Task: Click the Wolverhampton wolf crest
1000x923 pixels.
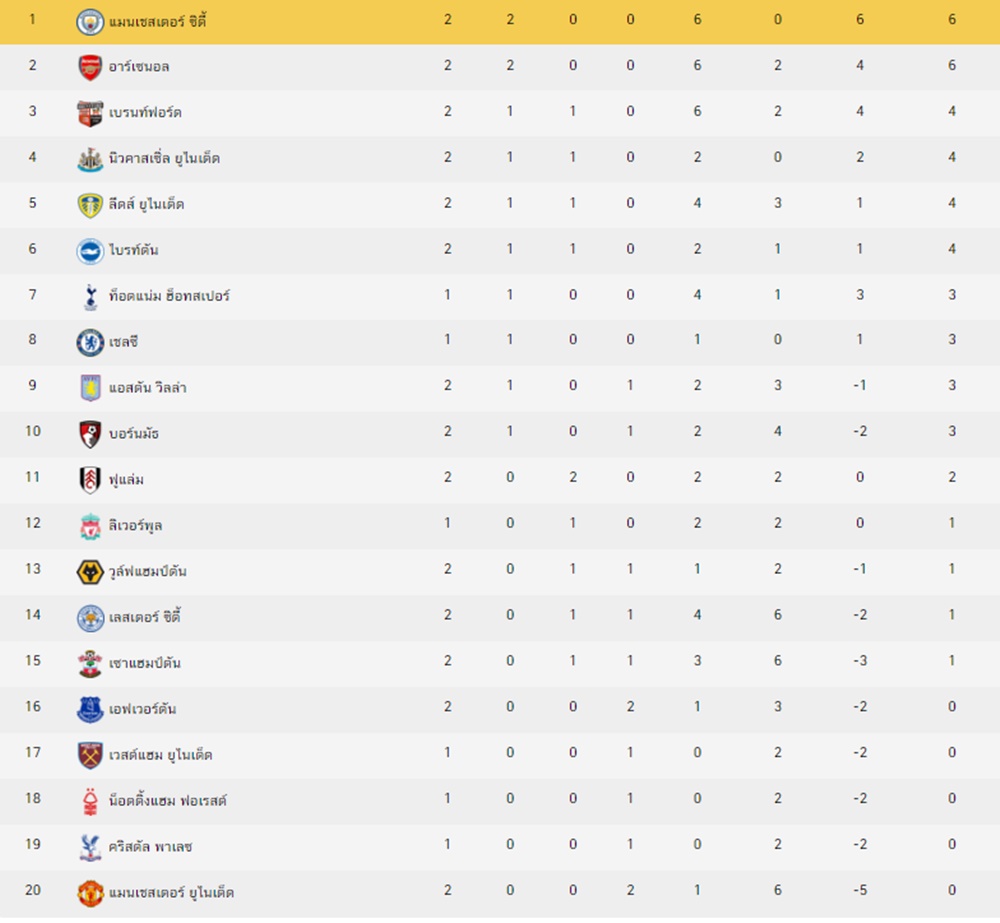Action: 90,572
